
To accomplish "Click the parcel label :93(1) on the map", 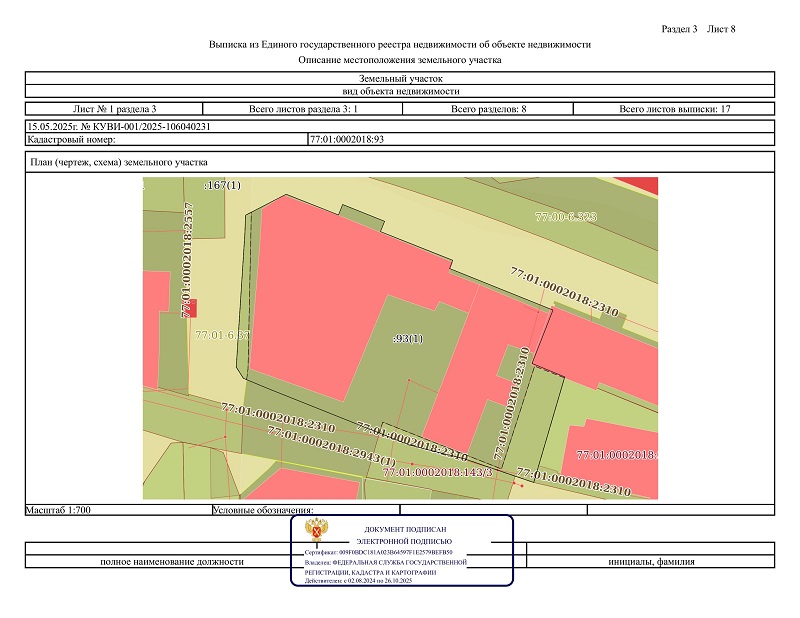I will tap(408, 338).
